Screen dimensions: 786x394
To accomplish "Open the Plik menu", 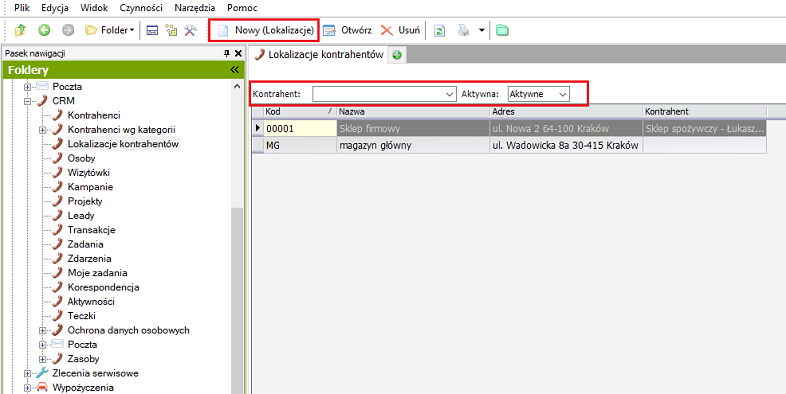I will [22, 8].
